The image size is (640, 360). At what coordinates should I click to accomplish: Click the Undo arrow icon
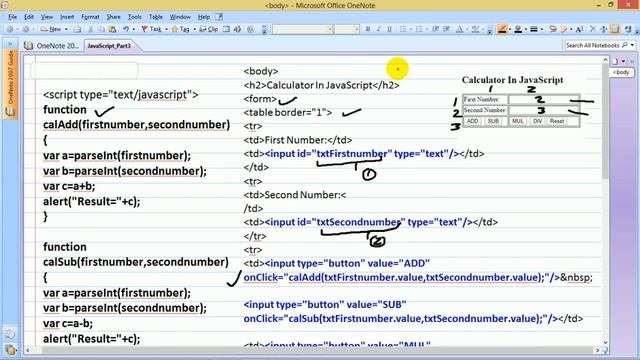(x=126, y=29)
